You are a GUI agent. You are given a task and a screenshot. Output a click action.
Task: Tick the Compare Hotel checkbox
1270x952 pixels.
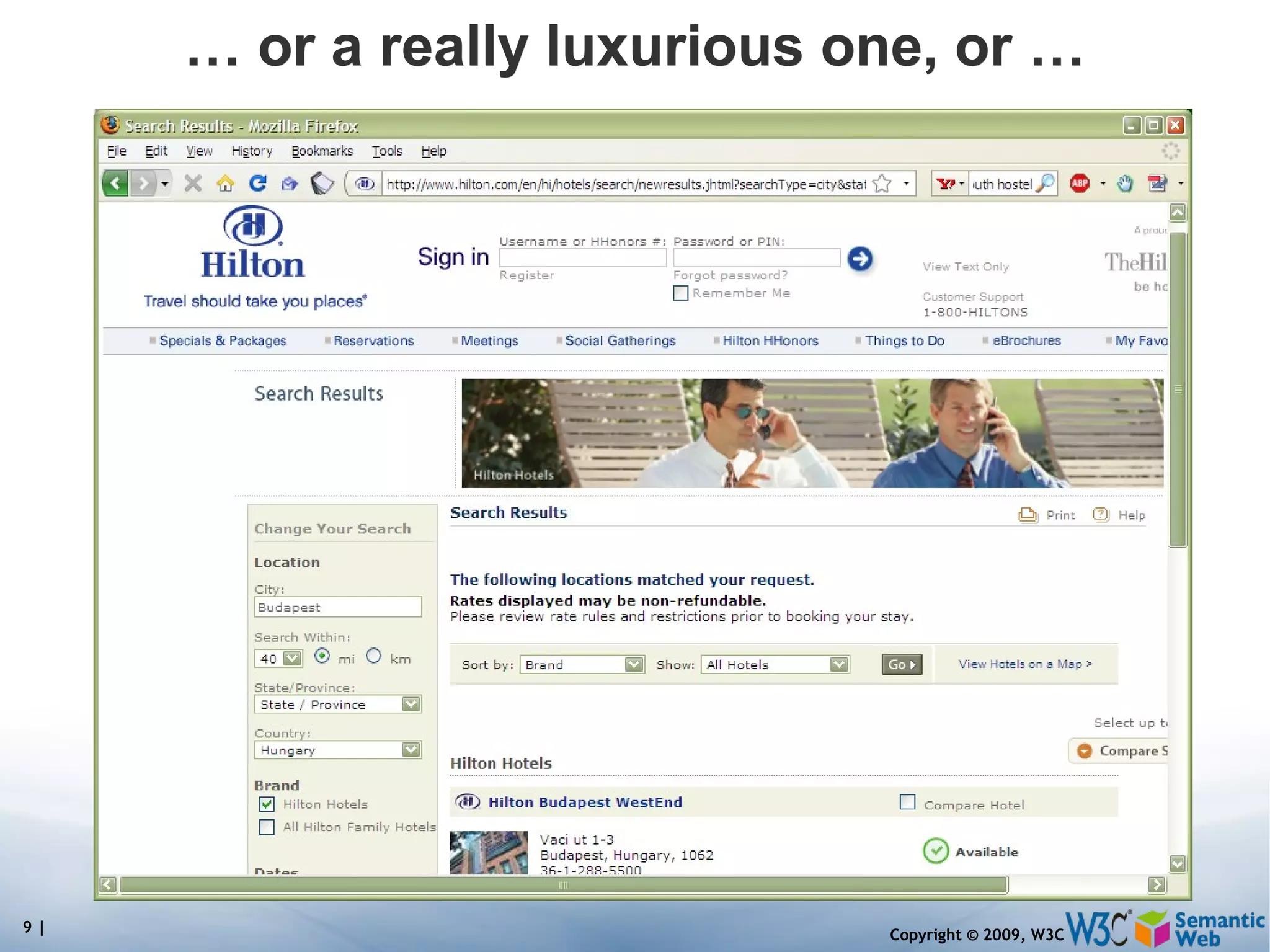pos(907,802)
